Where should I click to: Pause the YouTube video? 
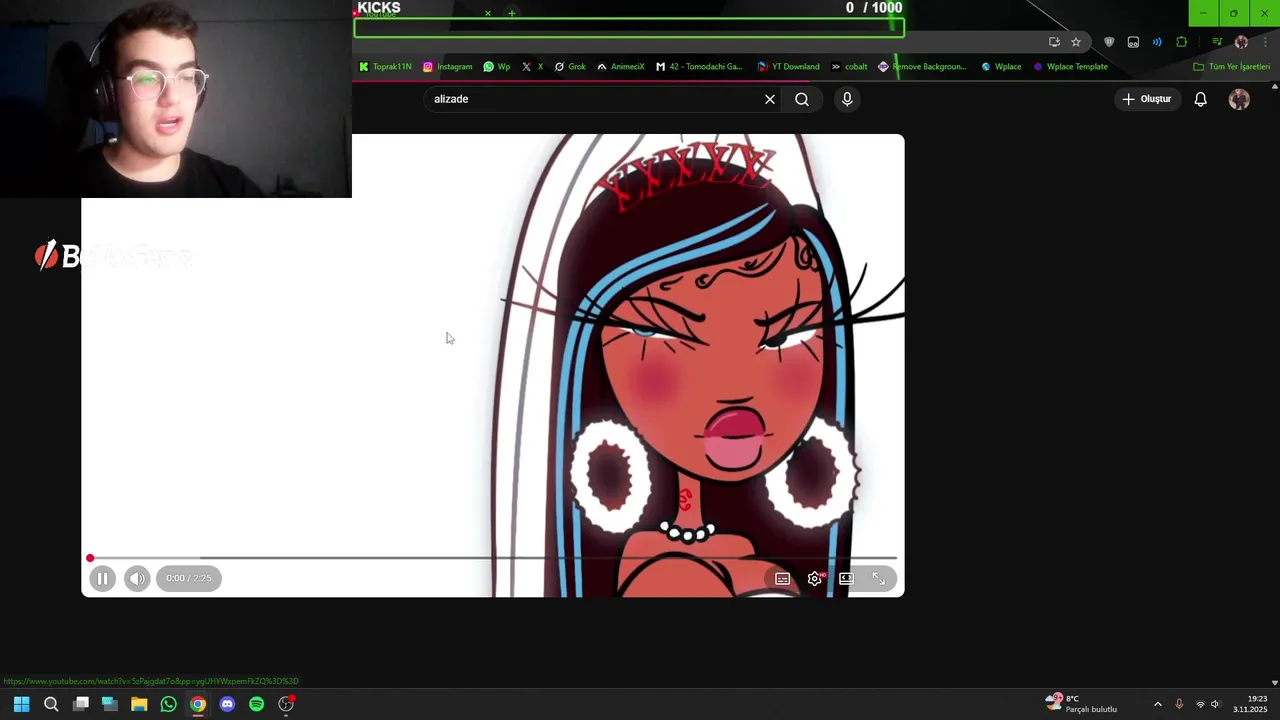[102, 578]
